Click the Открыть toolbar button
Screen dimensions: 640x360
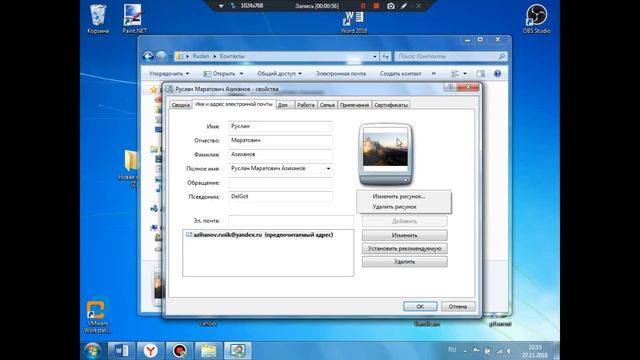click(220, 73)
